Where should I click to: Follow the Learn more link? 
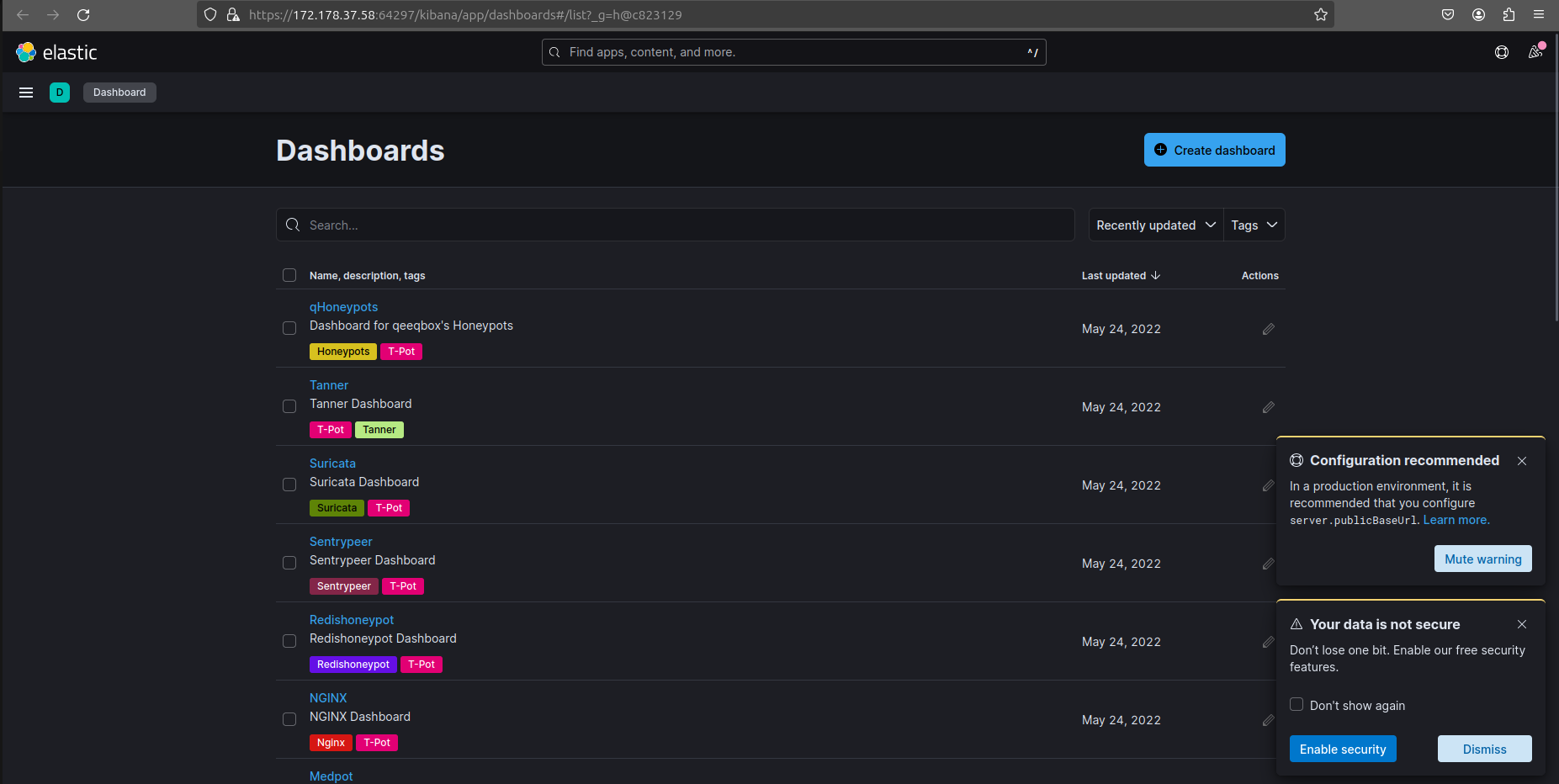[1456, 520]
